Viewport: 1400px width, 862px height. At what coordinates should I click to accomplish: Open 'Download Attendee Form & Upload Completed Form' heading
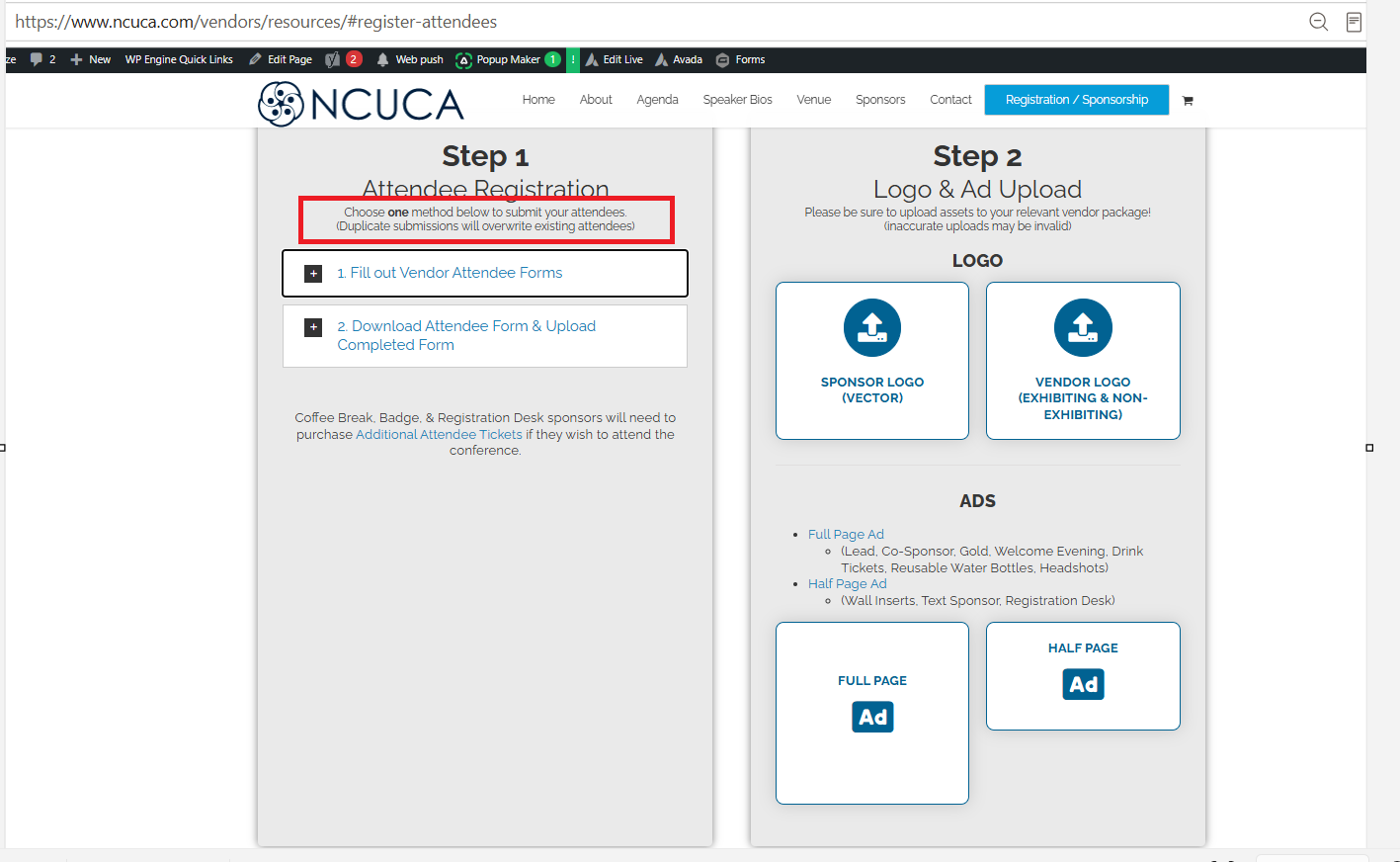pyautogui.click(x=466, y=335)
